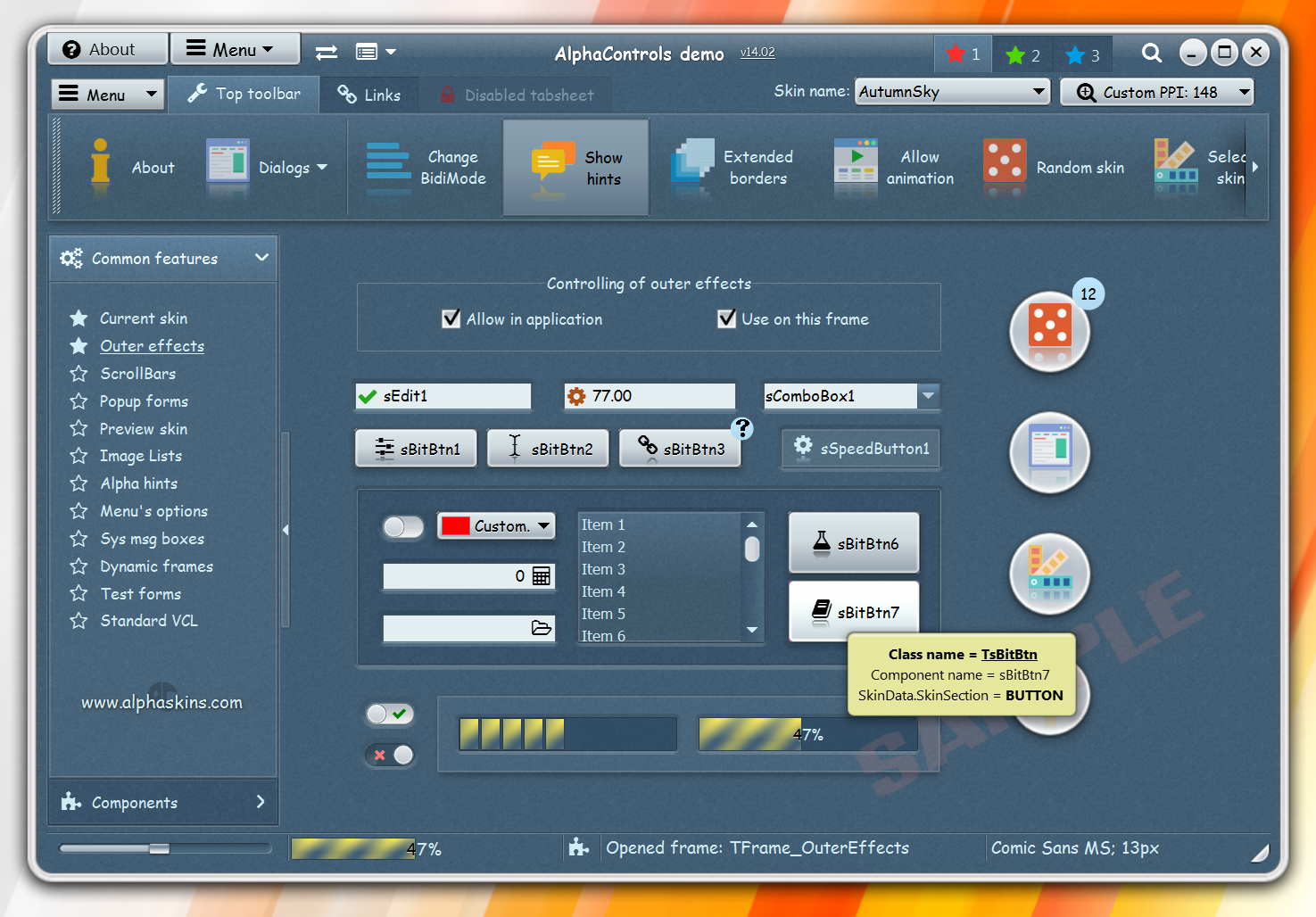
Task: Toggle the switch with red cross
Action: tap(390, 755)
